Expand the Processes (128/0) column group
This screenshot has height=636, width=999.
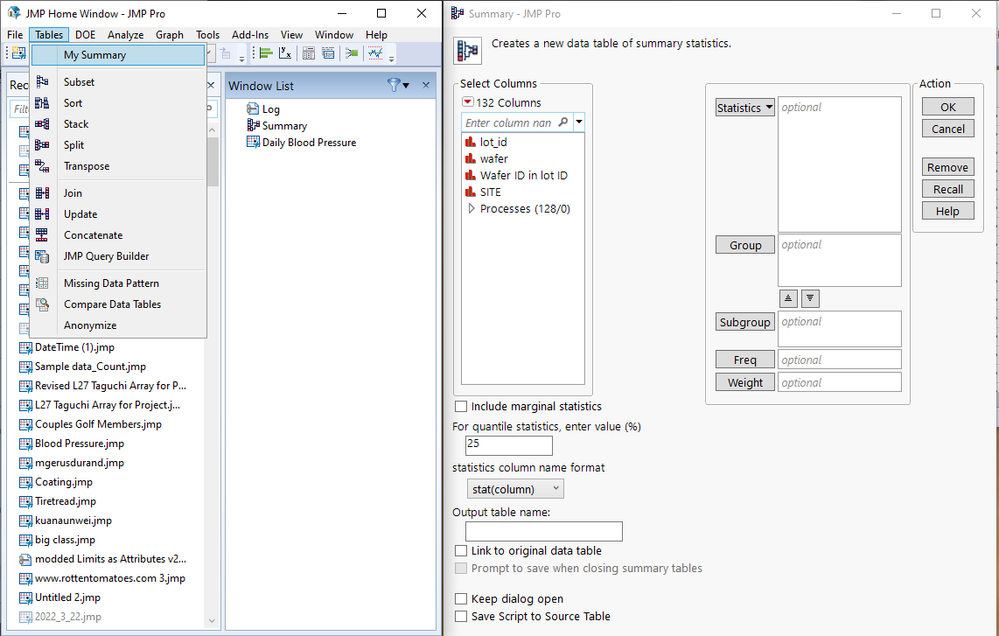click(471, 208)
